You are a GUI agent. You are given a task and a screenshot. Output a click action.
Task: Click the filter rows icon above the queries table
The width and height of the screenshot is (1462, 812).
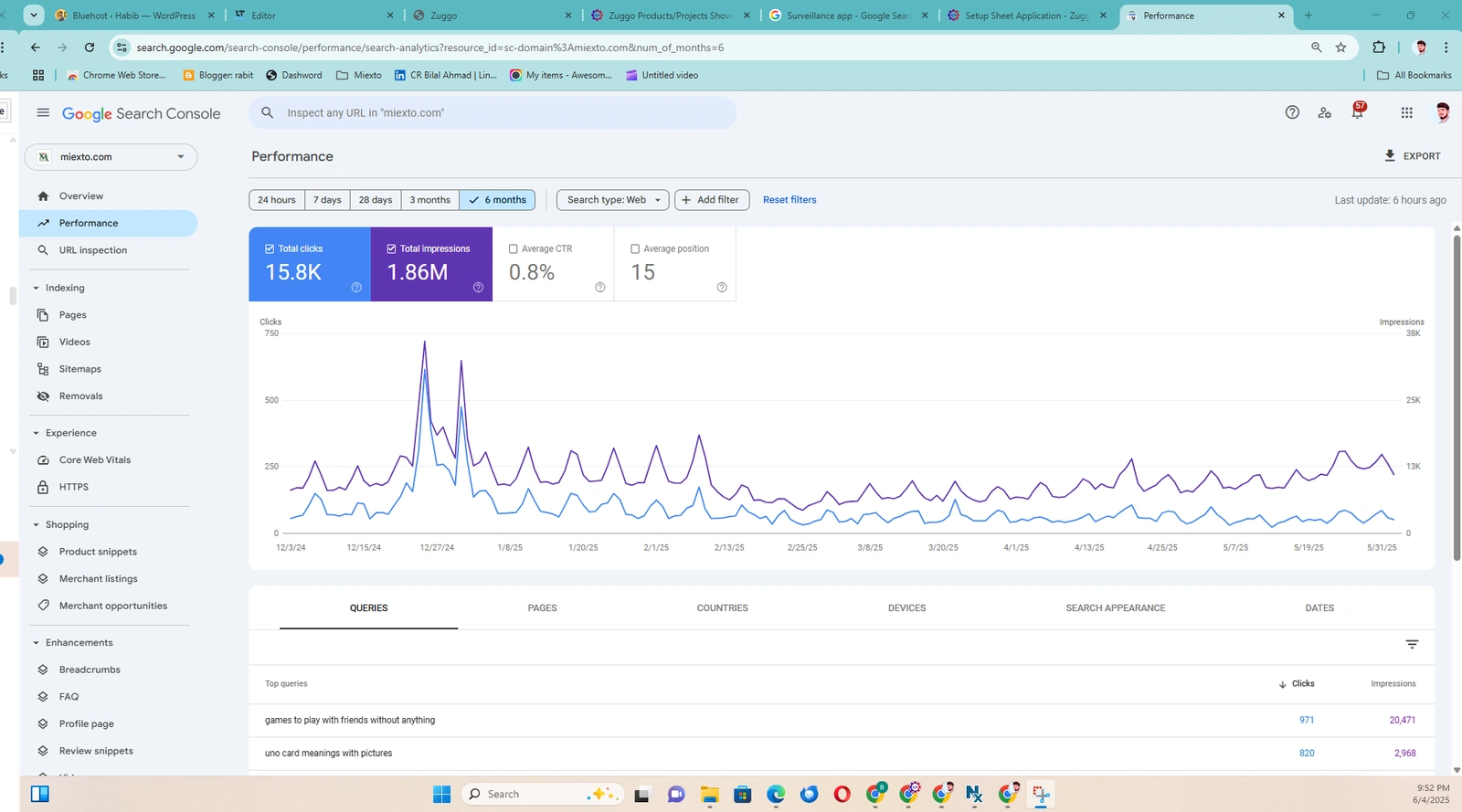tap(1412, 645)
